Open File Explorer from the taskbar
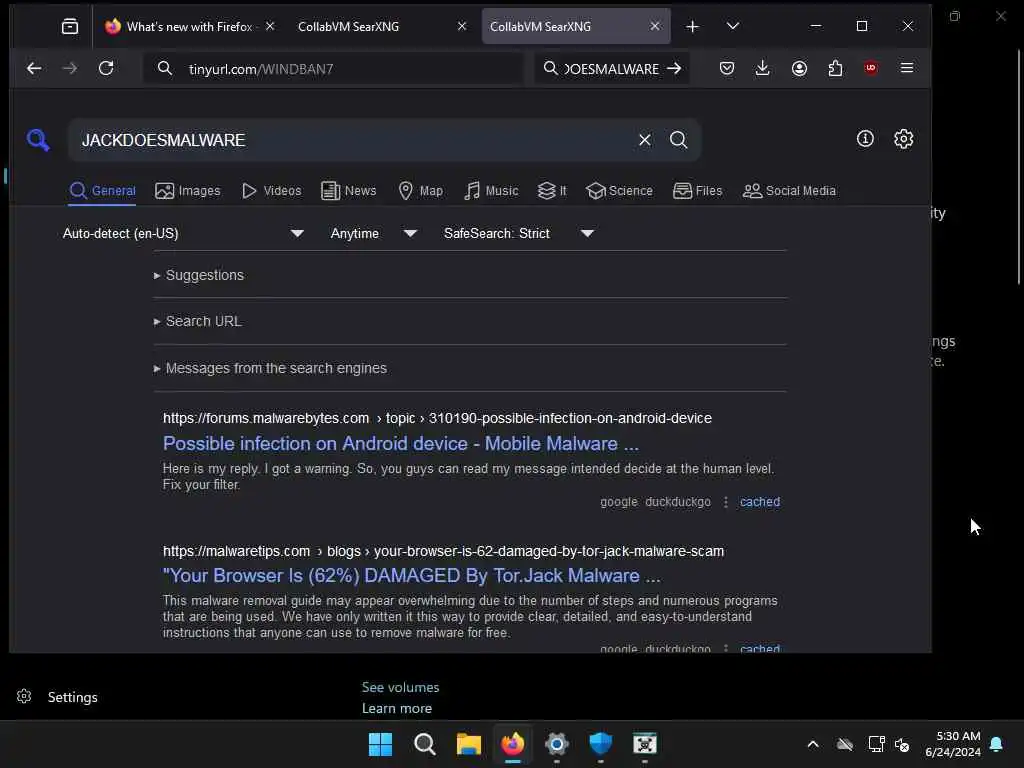The image size is (1024, 768). (x=468, y=744)
